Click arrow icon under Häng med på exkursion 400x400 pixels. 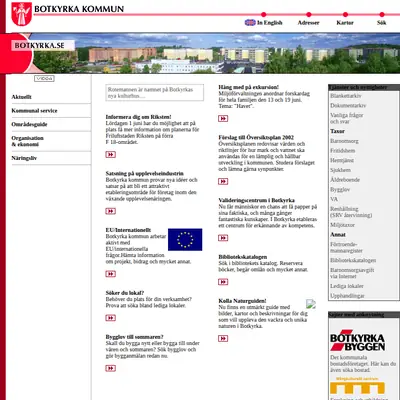point(223,118)
